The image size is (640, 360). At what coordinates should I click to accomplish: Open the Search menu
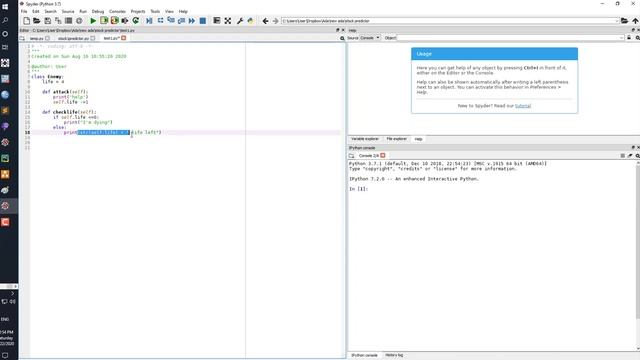[x=50, y=11]
